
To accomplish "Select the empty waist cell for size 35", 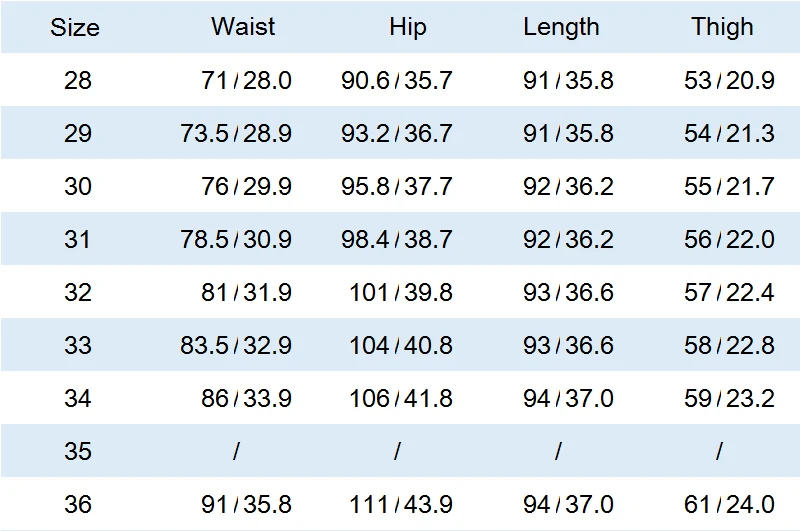I will 237,451.
